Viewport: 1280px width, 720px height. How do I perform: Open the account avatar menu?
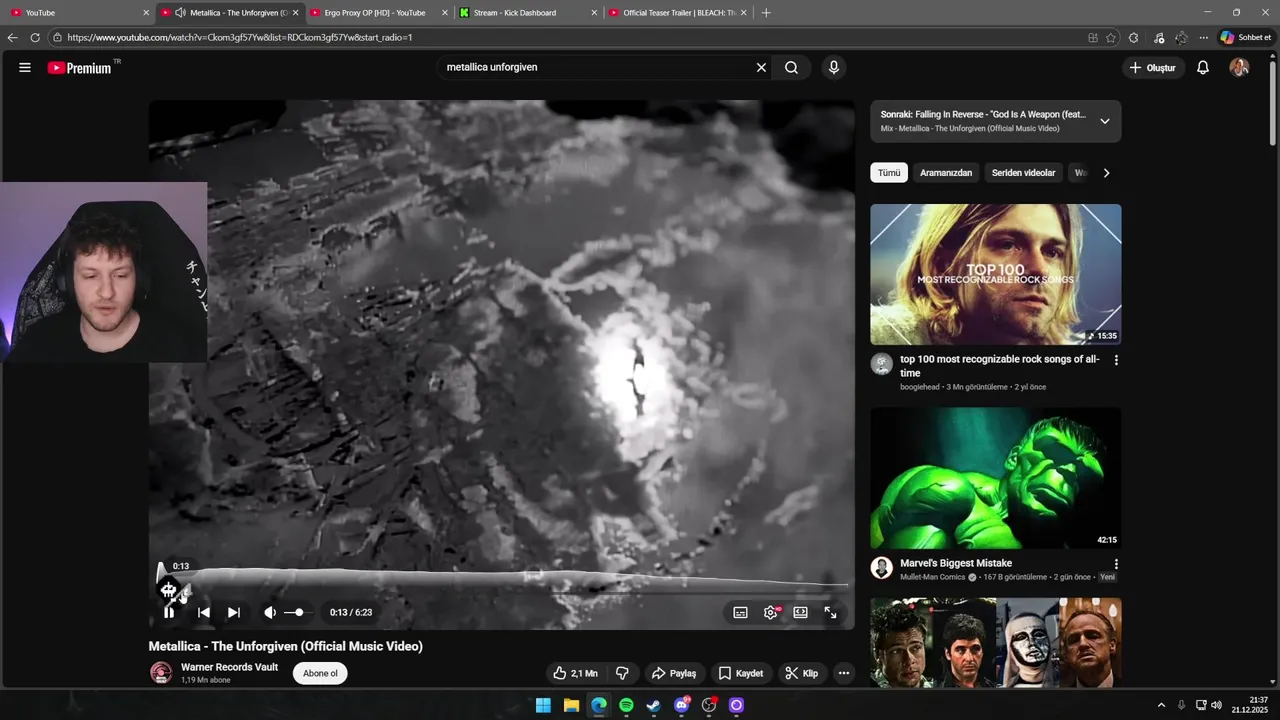tap(1239, 68)
